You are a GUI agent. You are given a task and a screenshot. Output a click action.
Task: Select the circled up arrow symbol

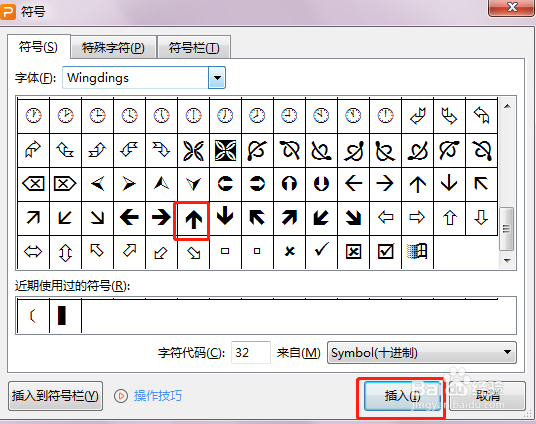pyautogui.click(x=289, y=184)
